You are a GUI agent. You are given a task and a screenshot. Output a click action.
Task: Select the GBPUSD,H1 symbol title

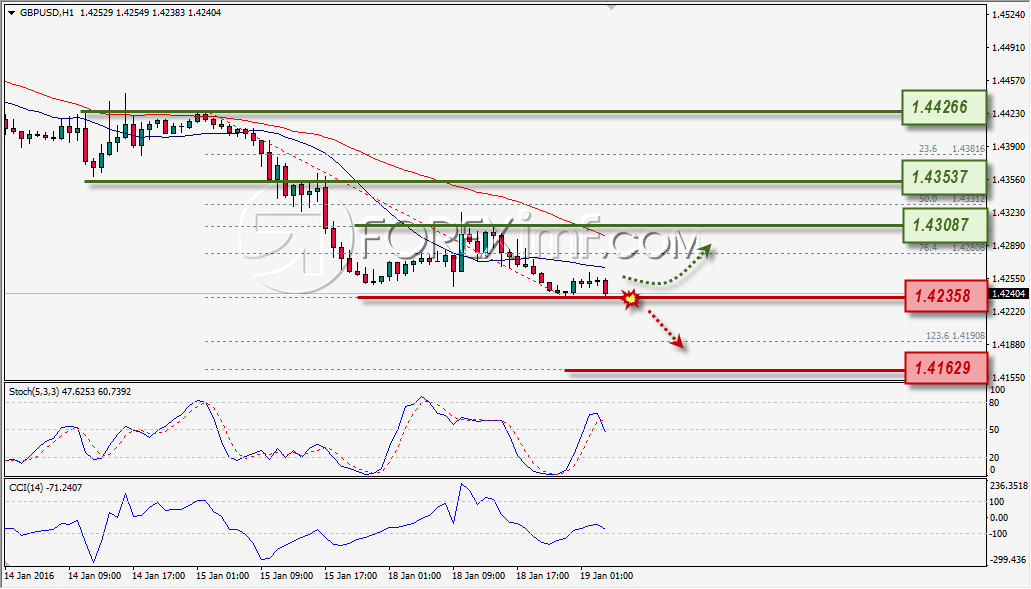[46, 12]
